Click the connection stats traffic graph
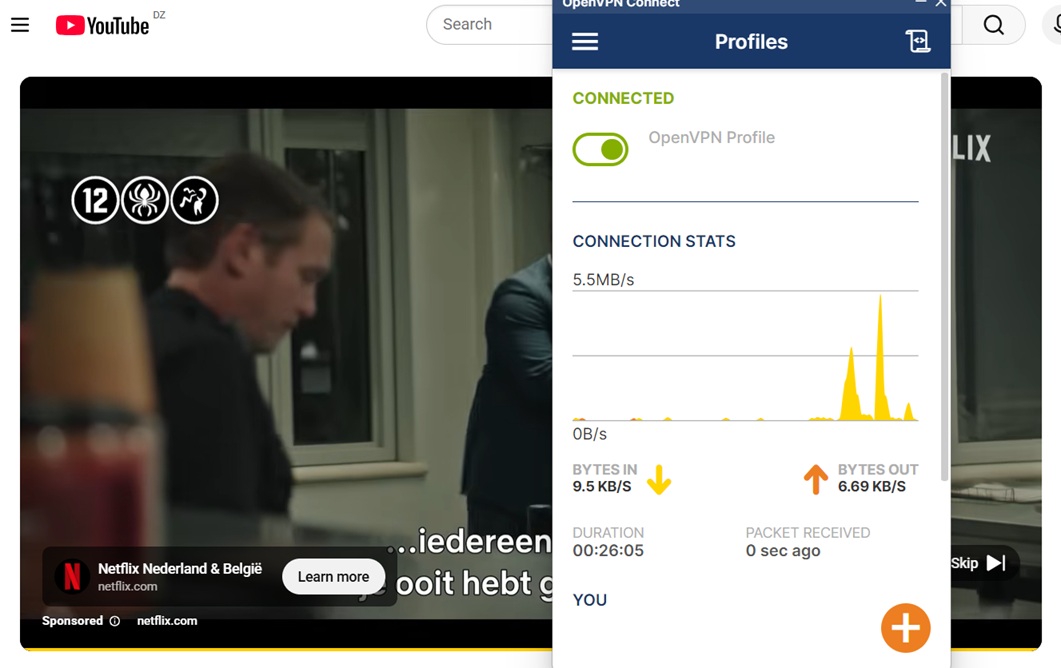The image size is (1061, 668). point(745,356)
